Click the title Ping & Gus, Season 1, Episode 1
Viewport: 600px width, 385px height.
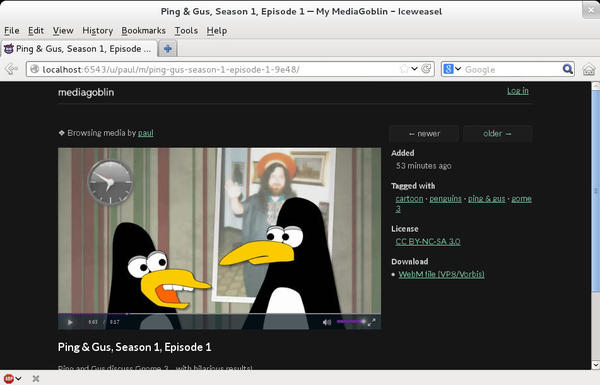tap(134, 347)
